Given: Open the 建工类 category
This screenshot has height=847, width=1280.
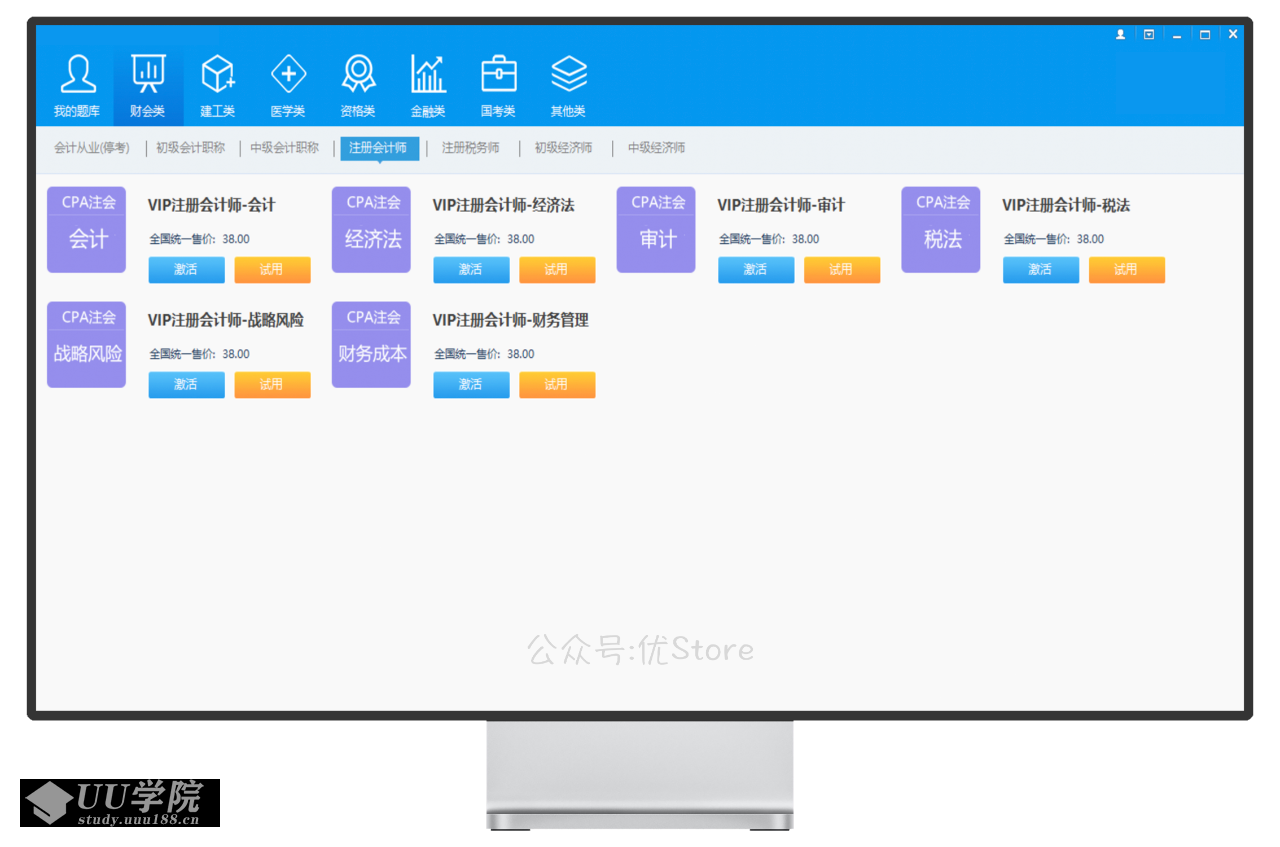Looking at the screenshot, I should point(218,86).
